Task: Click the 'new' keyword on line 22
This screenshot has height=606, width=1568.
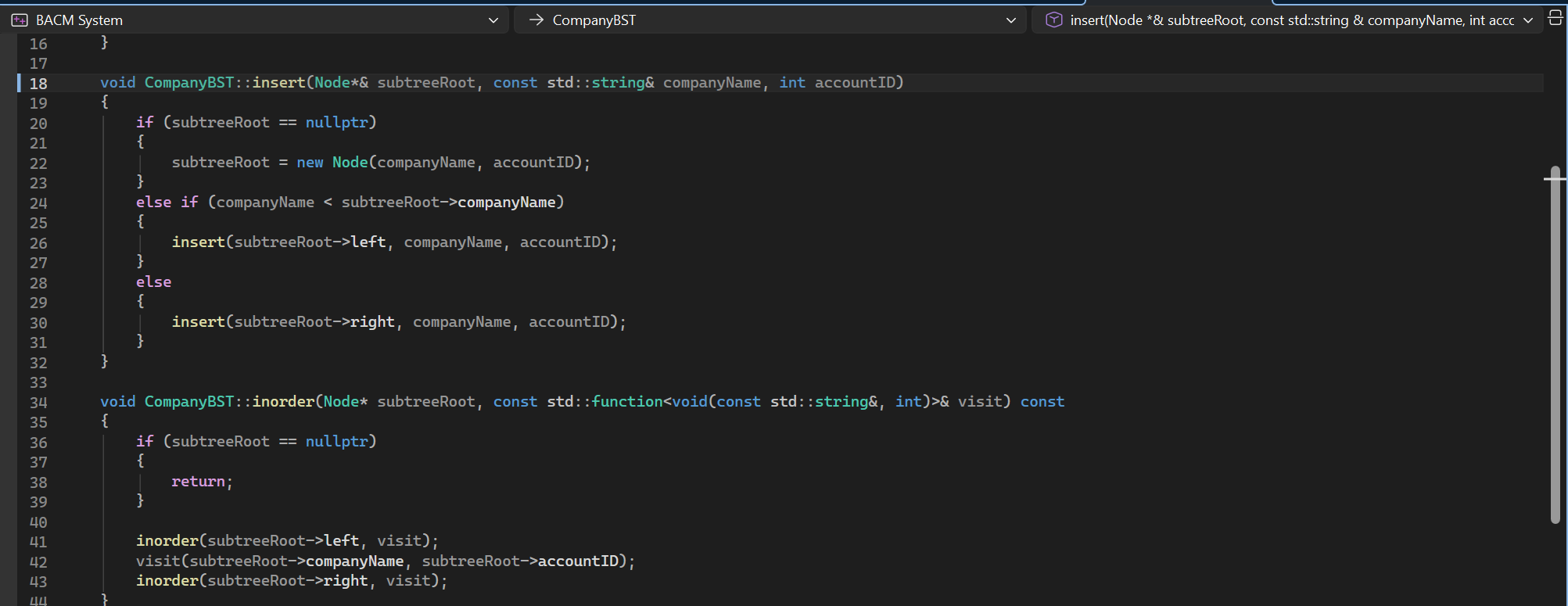Action: pos(310,162)
